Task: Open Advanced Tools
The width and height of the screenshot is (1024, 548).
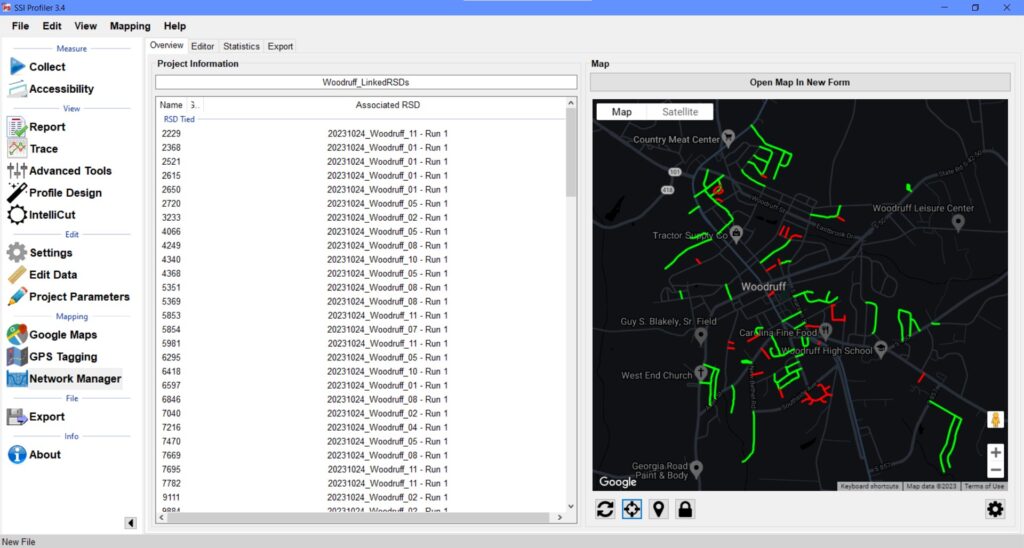Action: pyautogui.click(x=60, y=170)
